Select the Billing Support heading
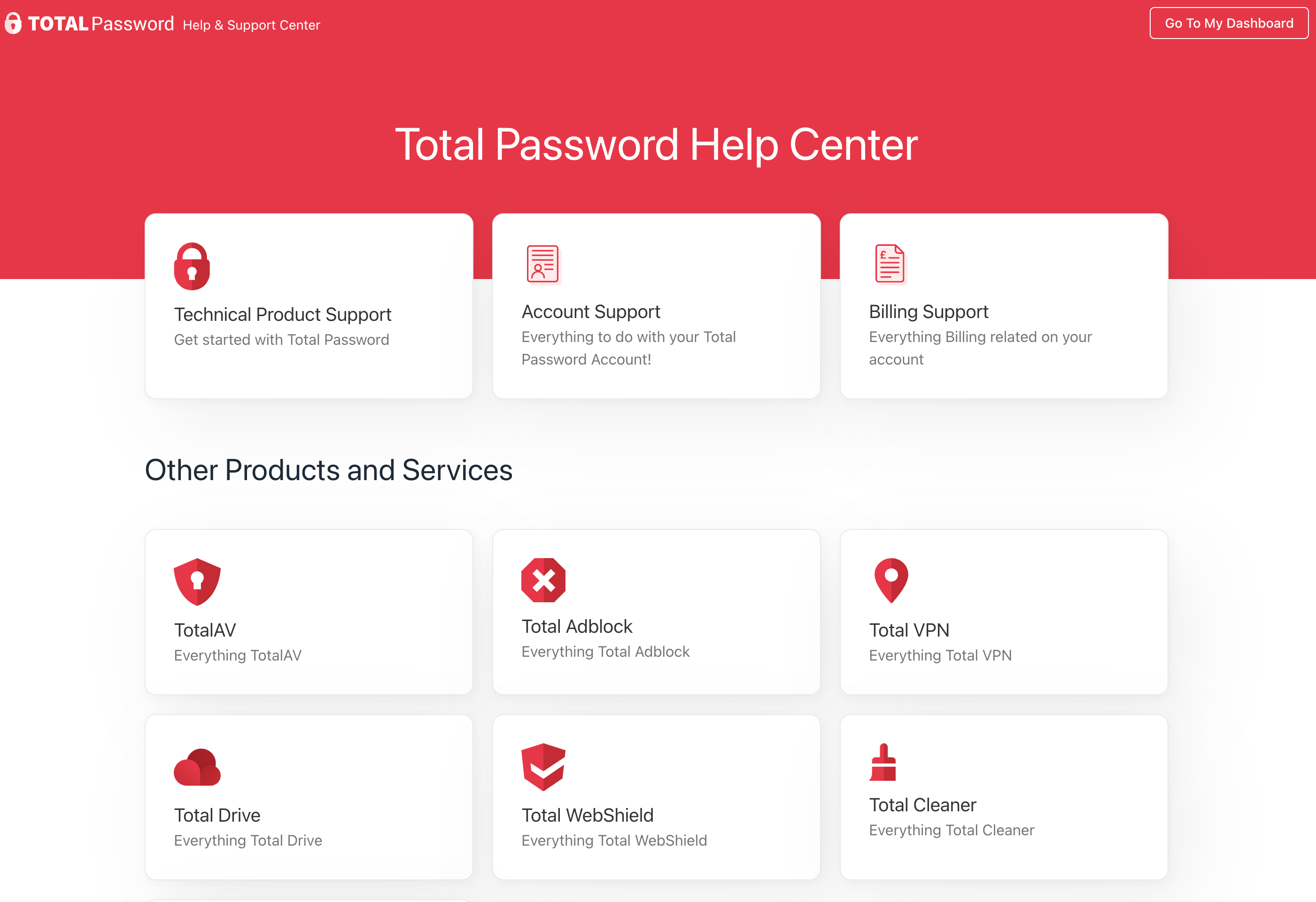1316x902 pixels. point(928,311)
